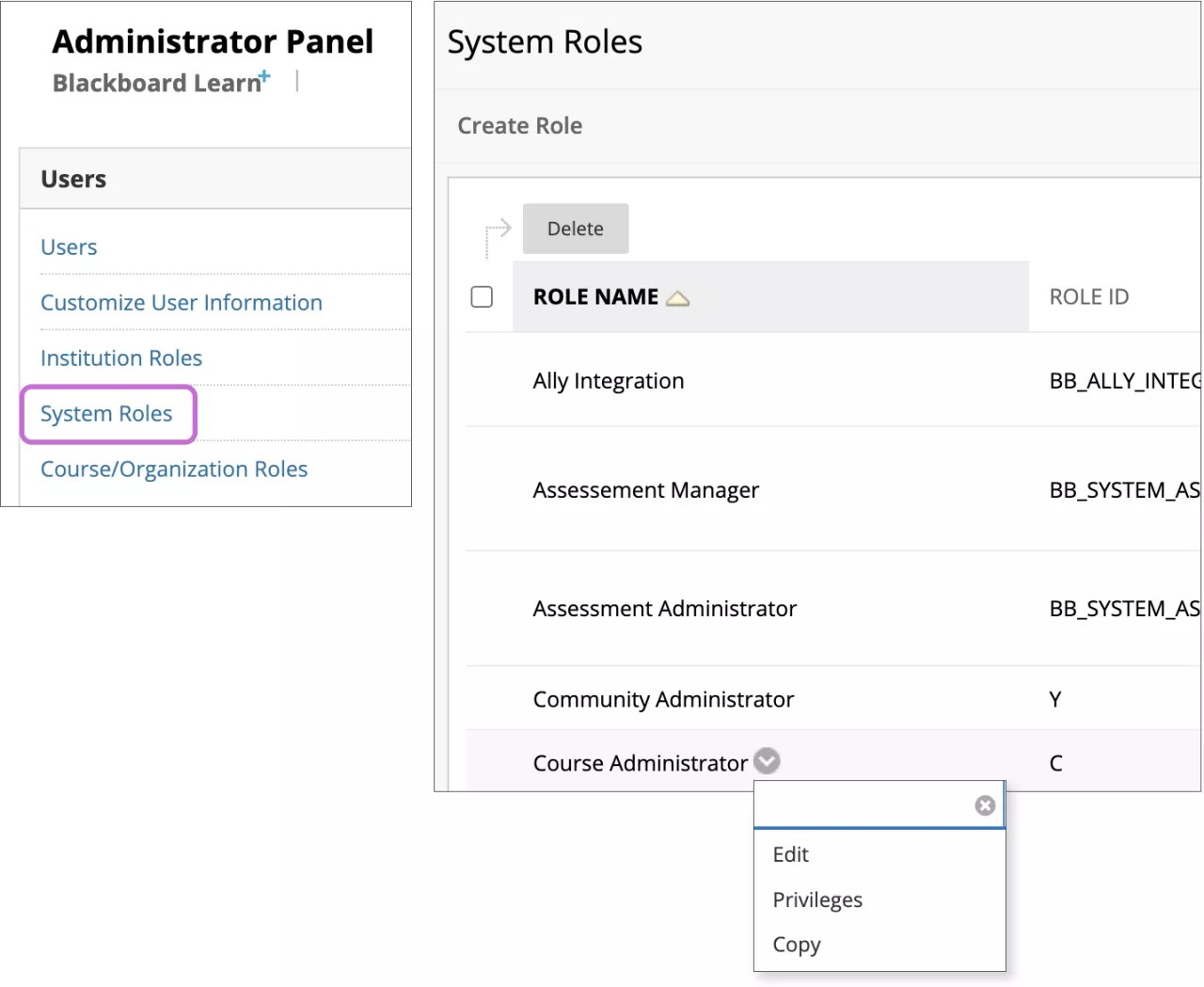Open the Users link in the sidebar
1204x987 pixels.
click(68, 247)
